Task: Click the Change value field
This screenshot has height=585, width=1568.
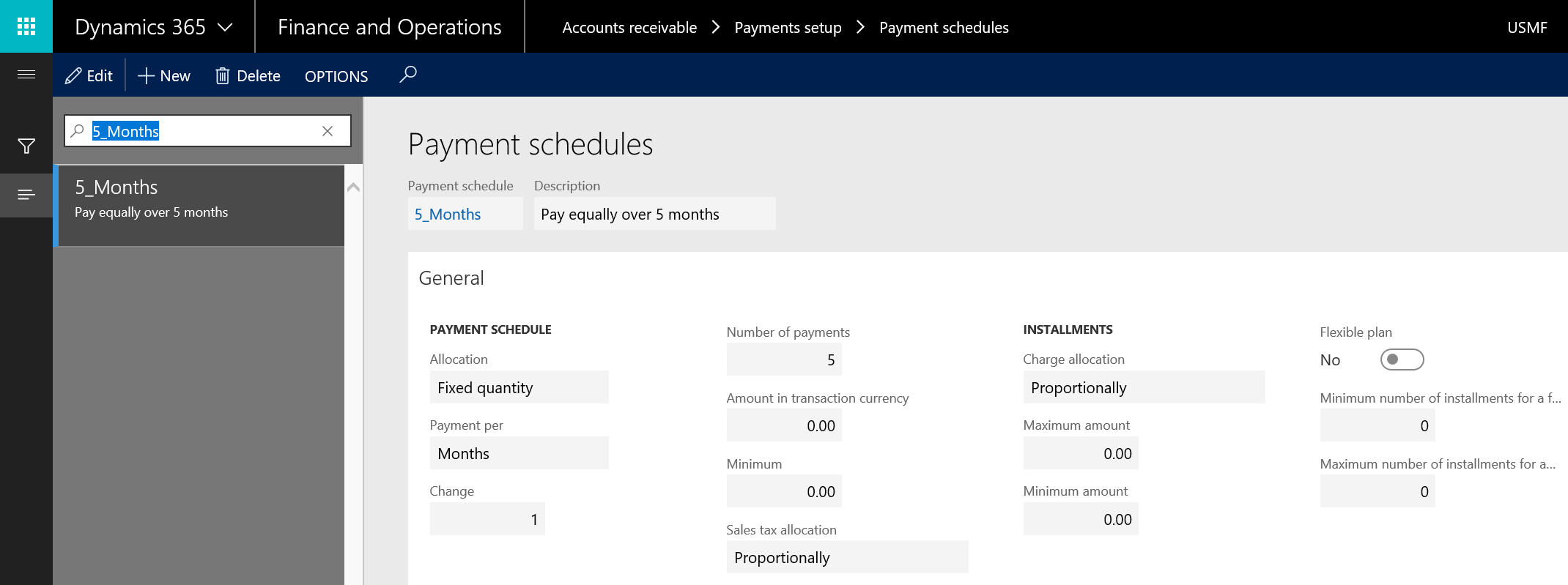Action: (487, 519)
